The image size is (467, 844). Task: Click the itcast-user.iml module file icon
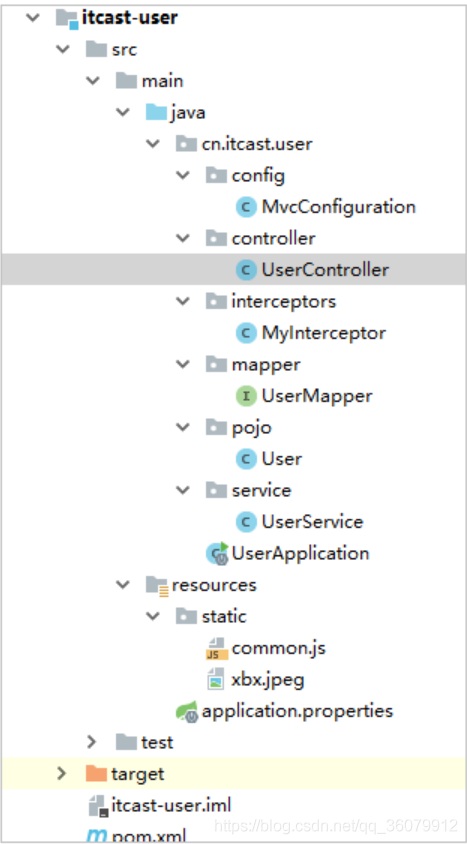98,806
